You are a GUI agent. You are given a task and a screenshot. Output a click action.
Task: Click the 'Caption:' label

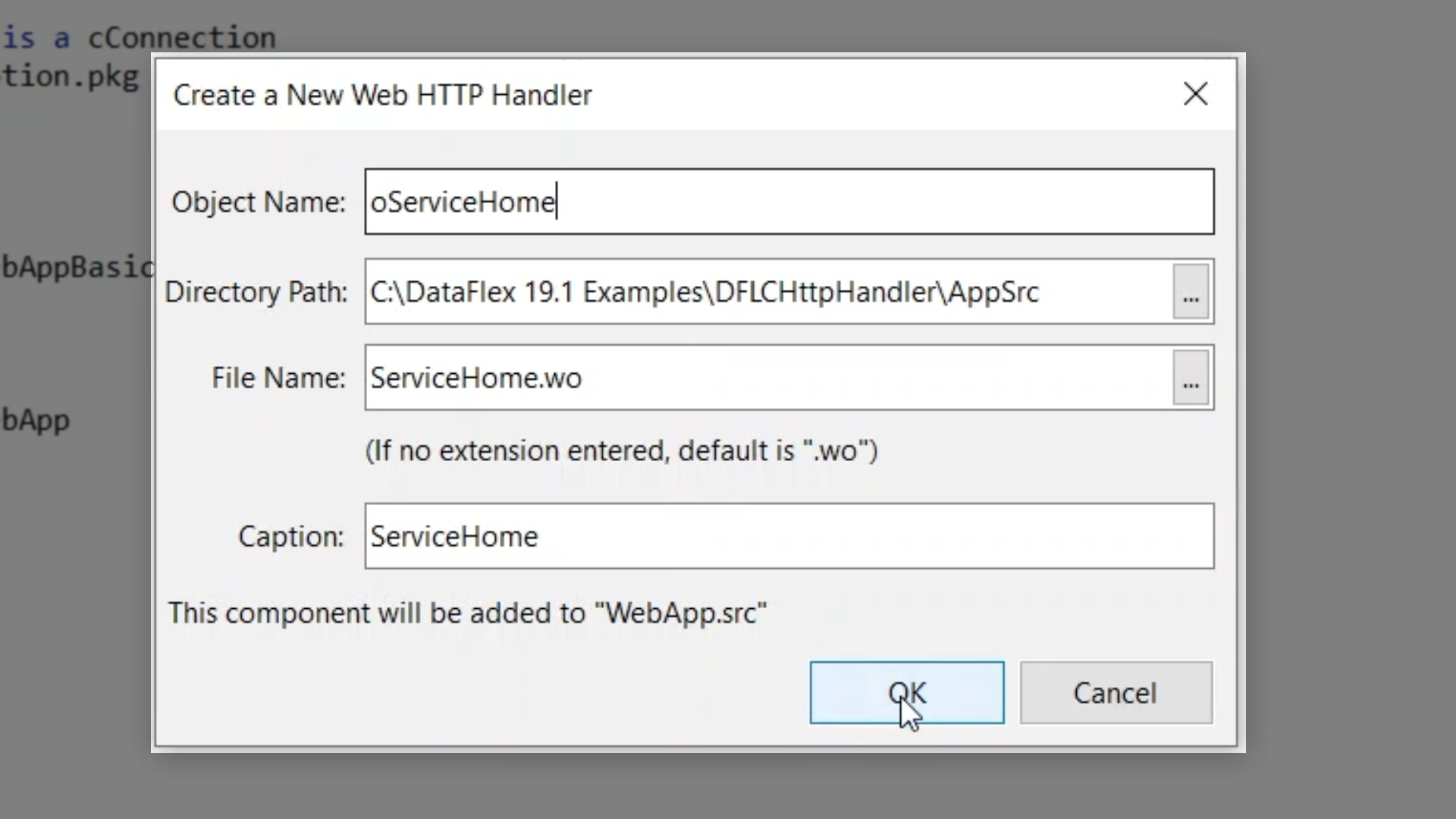[290, 537]
